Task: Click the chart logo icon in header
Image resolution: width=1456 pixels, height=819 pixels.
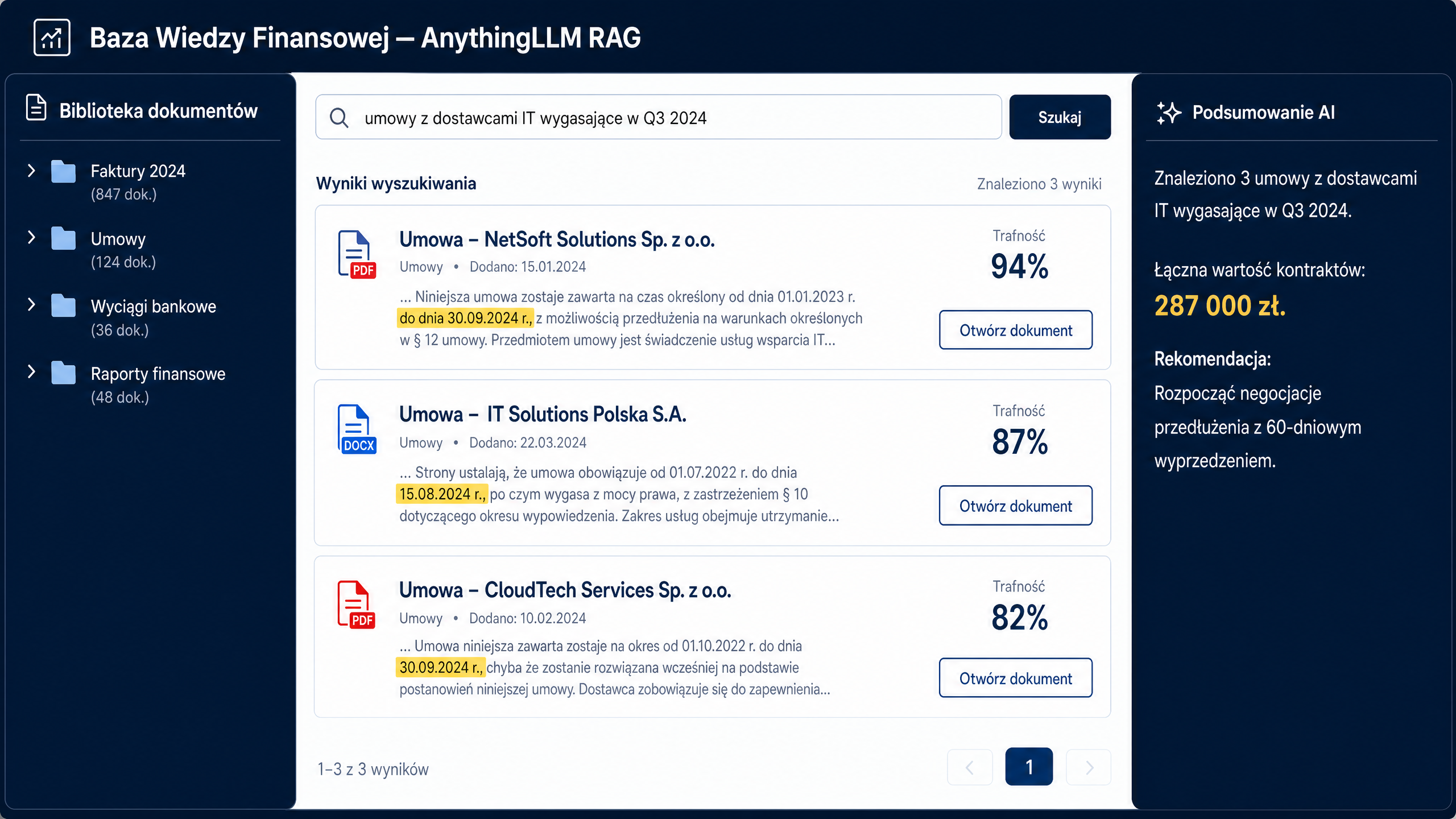Action: point(52,38)
